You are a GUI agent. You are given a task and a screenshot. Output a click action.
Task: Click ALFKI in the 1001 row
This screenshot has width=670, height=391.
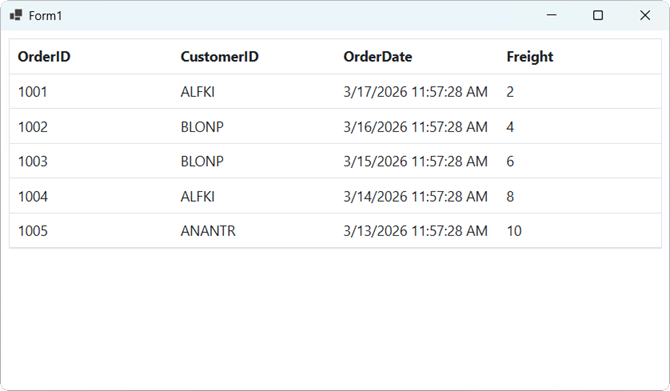click(x=197, y=91)
